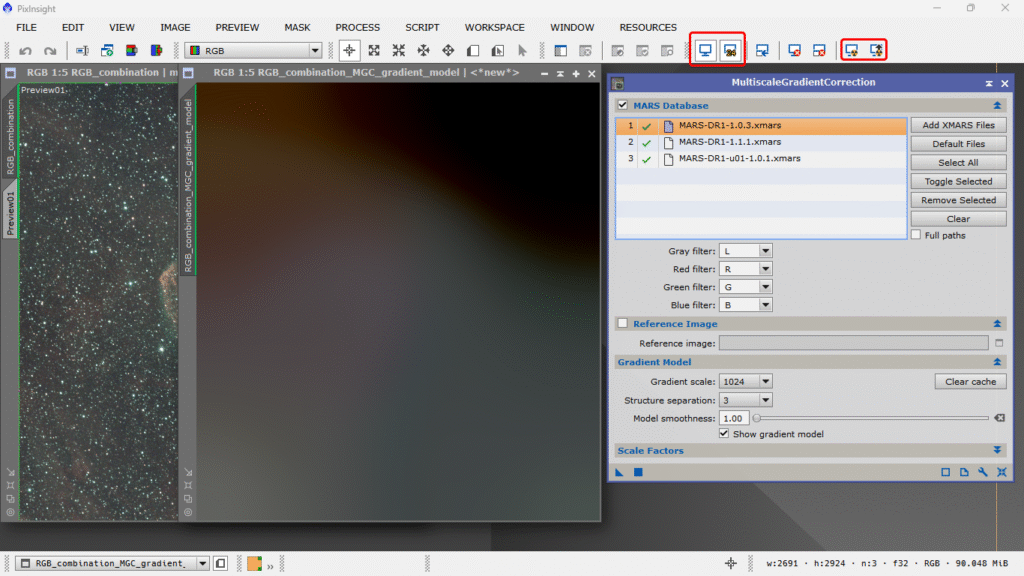Click the blue square Apply Global icon

(x=638, y=472)
